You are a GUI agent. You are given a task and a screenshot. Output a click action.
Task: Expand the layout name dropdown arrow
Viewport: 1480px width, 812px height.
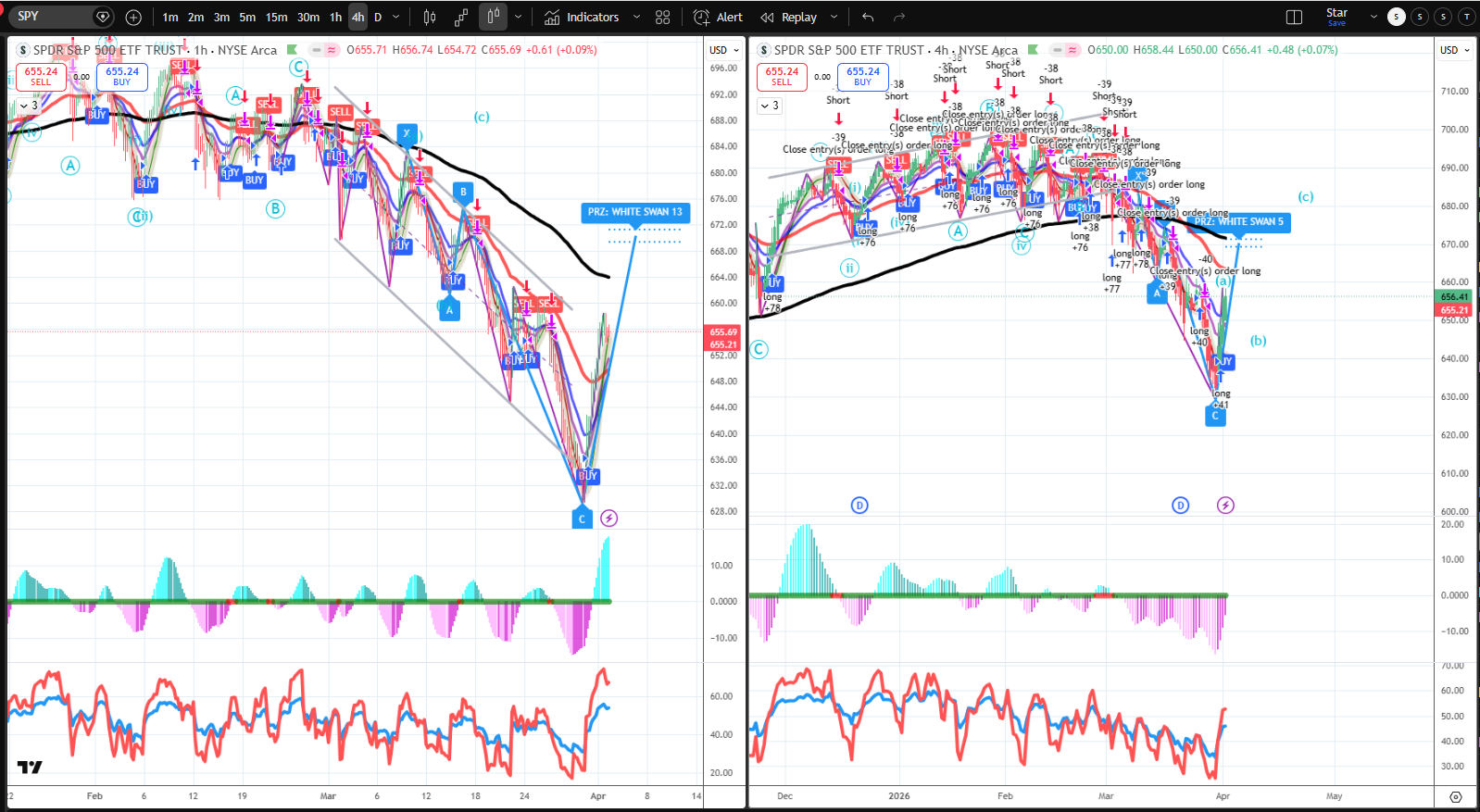tap(1373, 17)
